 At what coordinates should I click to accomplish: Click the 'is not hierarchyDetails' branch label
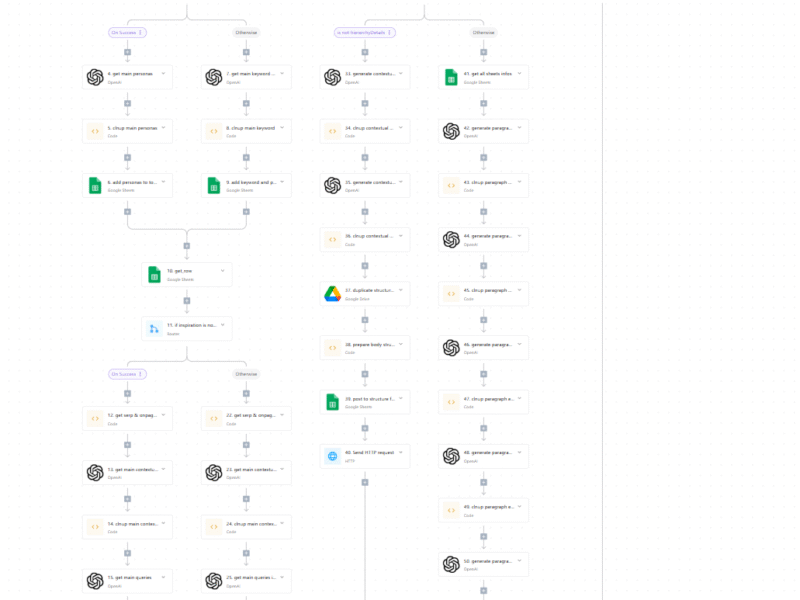coord(363,32)
